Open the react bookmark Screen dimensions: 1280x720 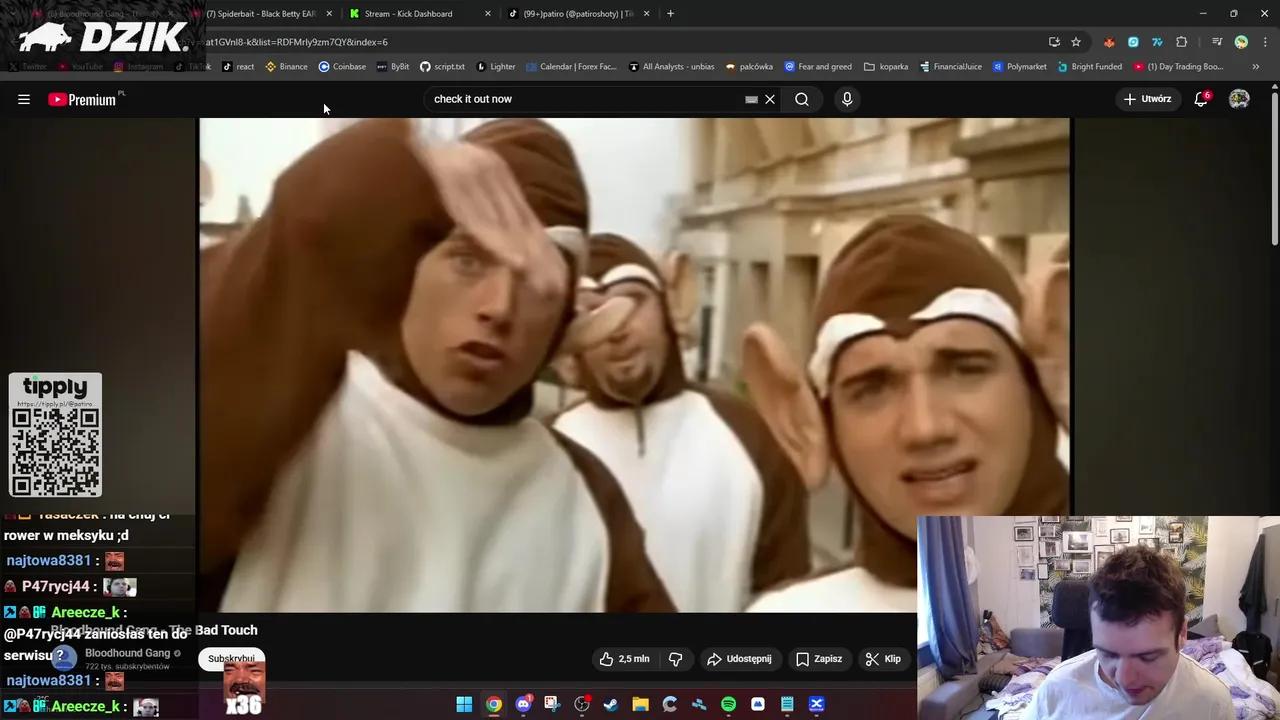[x=238, y=67]
